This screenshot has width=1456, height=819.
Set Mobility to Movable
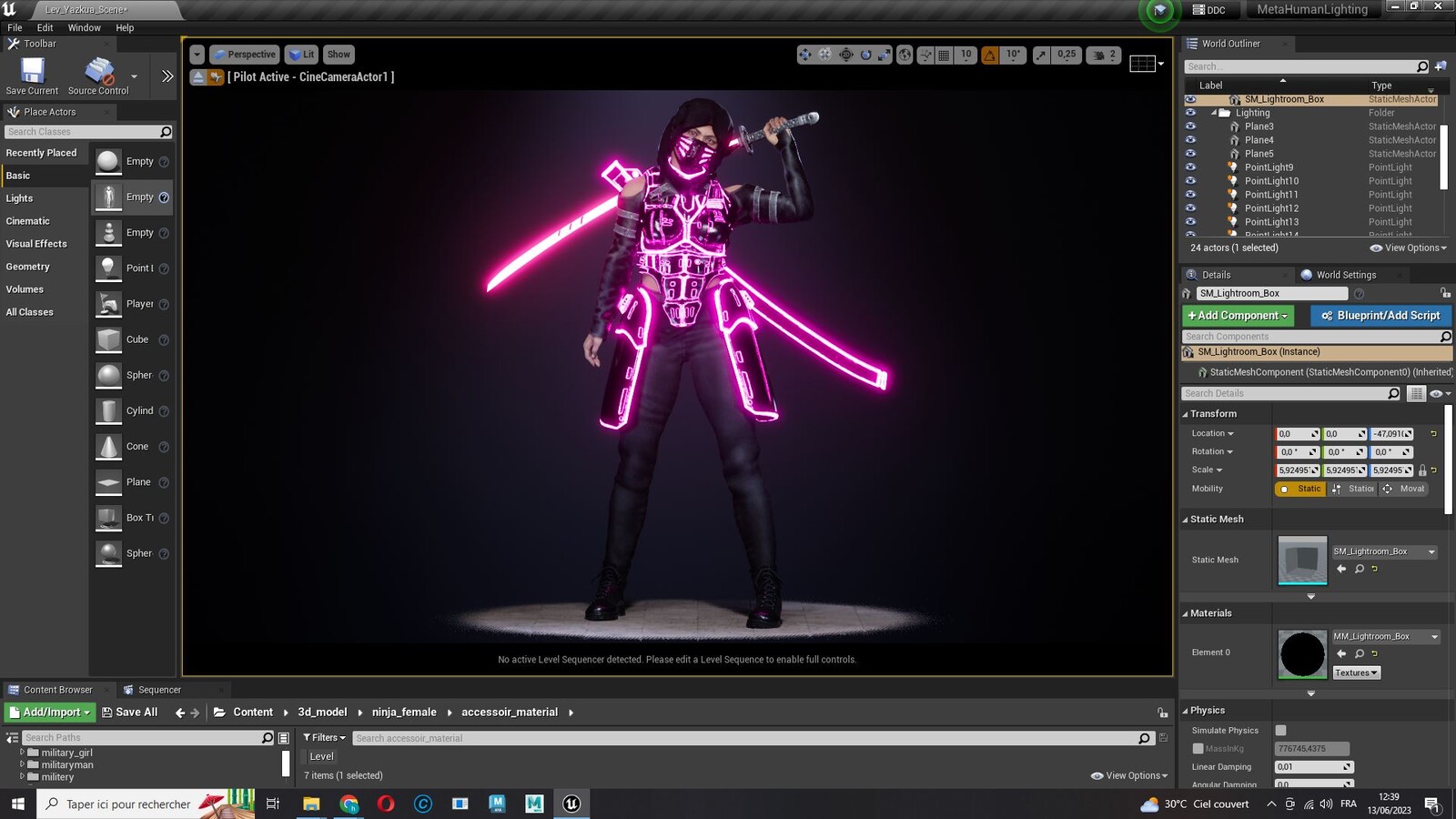[1403, 489]
